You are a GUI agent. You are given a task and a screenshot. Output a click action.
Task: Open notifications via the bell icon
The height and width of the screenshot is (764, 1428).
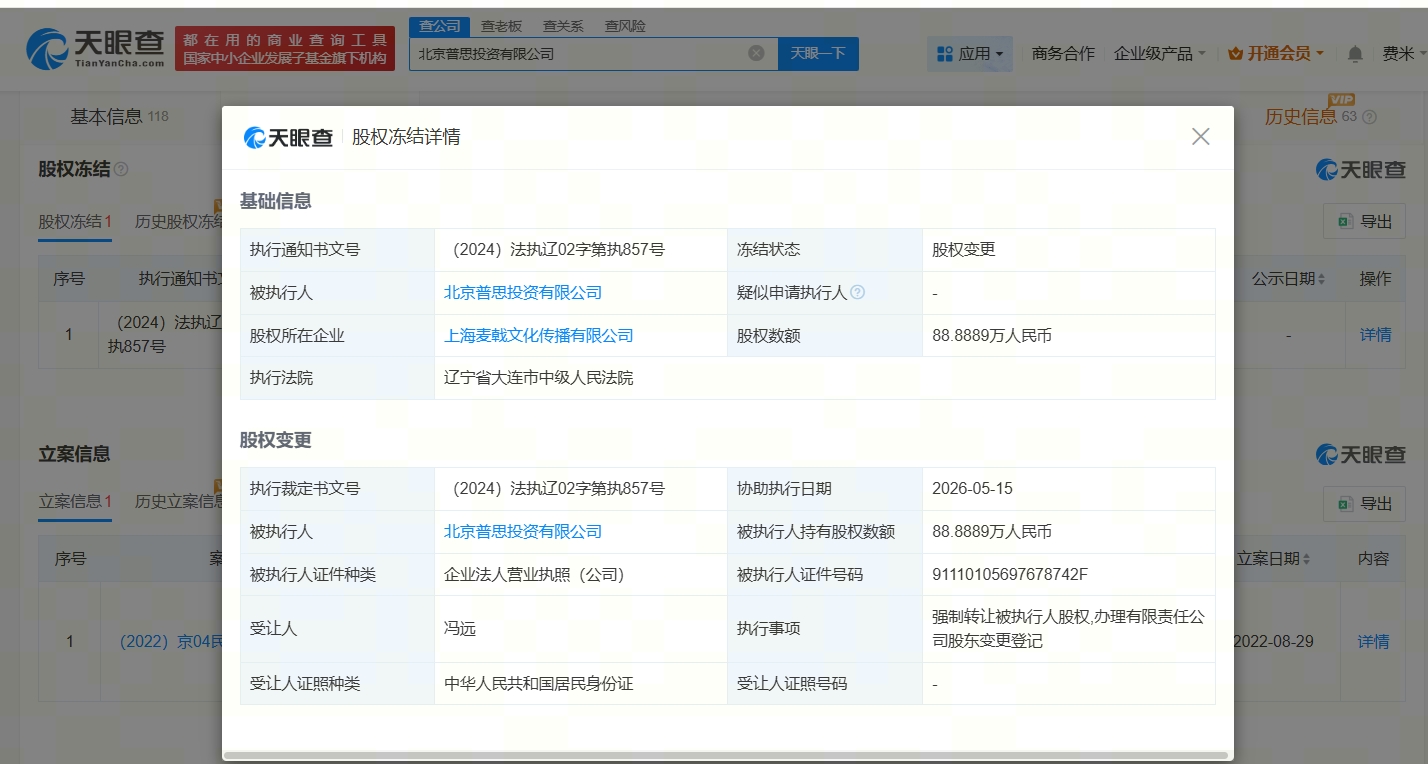pyautogui.click(x=1355, y=53)
